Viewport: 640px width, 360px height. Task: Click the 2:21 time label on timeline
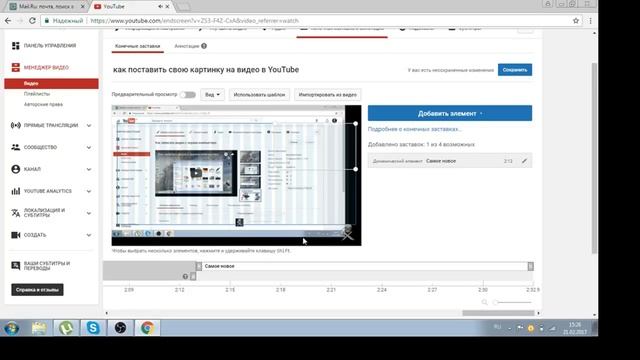[331, 290]
